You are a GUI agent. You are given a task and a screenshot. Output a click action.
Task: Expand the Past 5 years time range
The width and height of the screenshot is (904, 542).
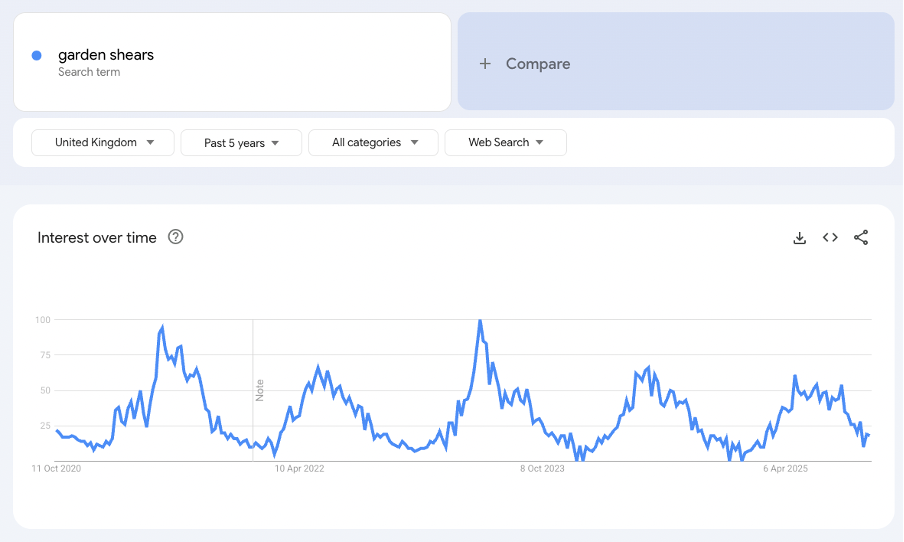coord(241,143)
